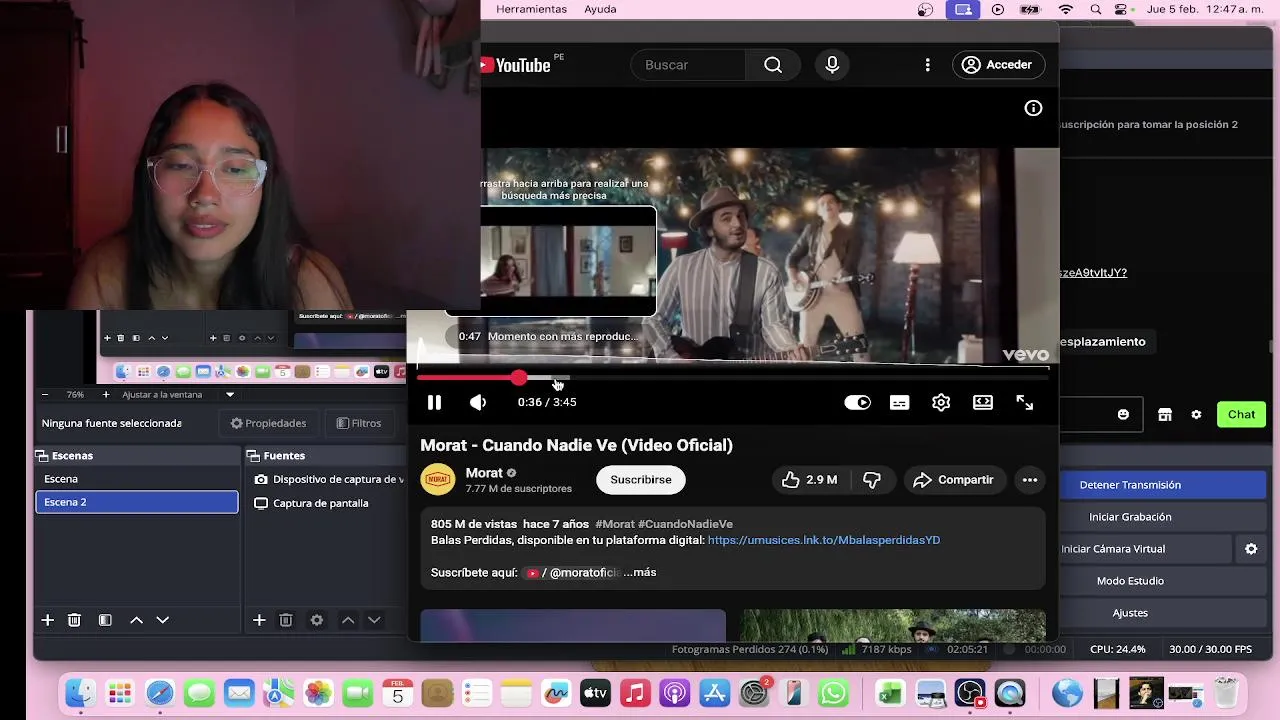Screen dimensions: 1280x720
Task: Open OBS Filtros button
Action: pos(358,423)
